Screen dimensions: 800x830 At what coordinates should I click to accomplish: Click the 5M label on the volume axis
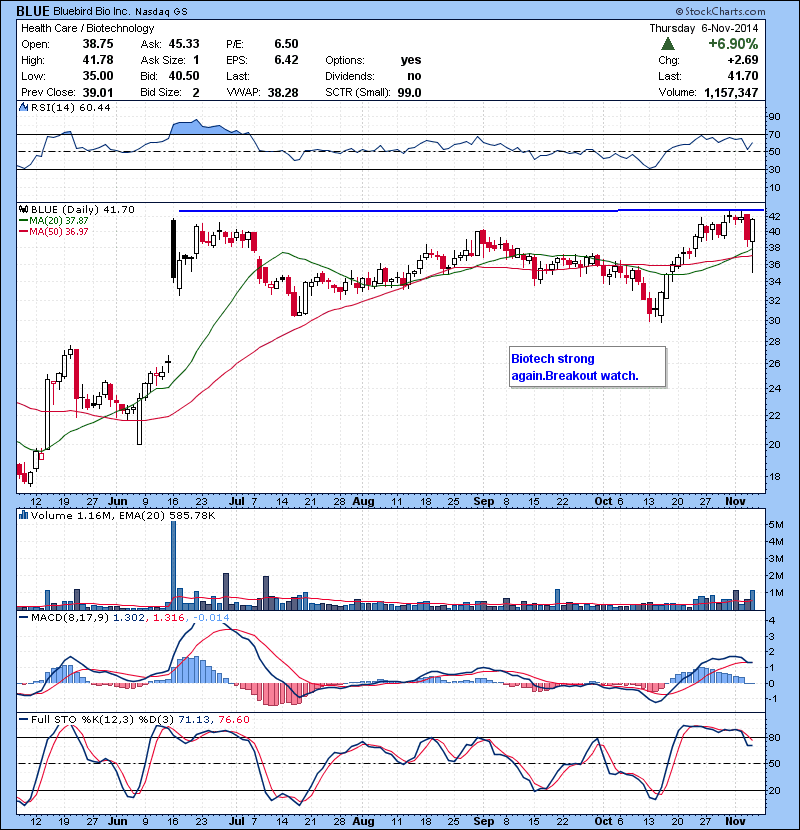coord(775,525)
